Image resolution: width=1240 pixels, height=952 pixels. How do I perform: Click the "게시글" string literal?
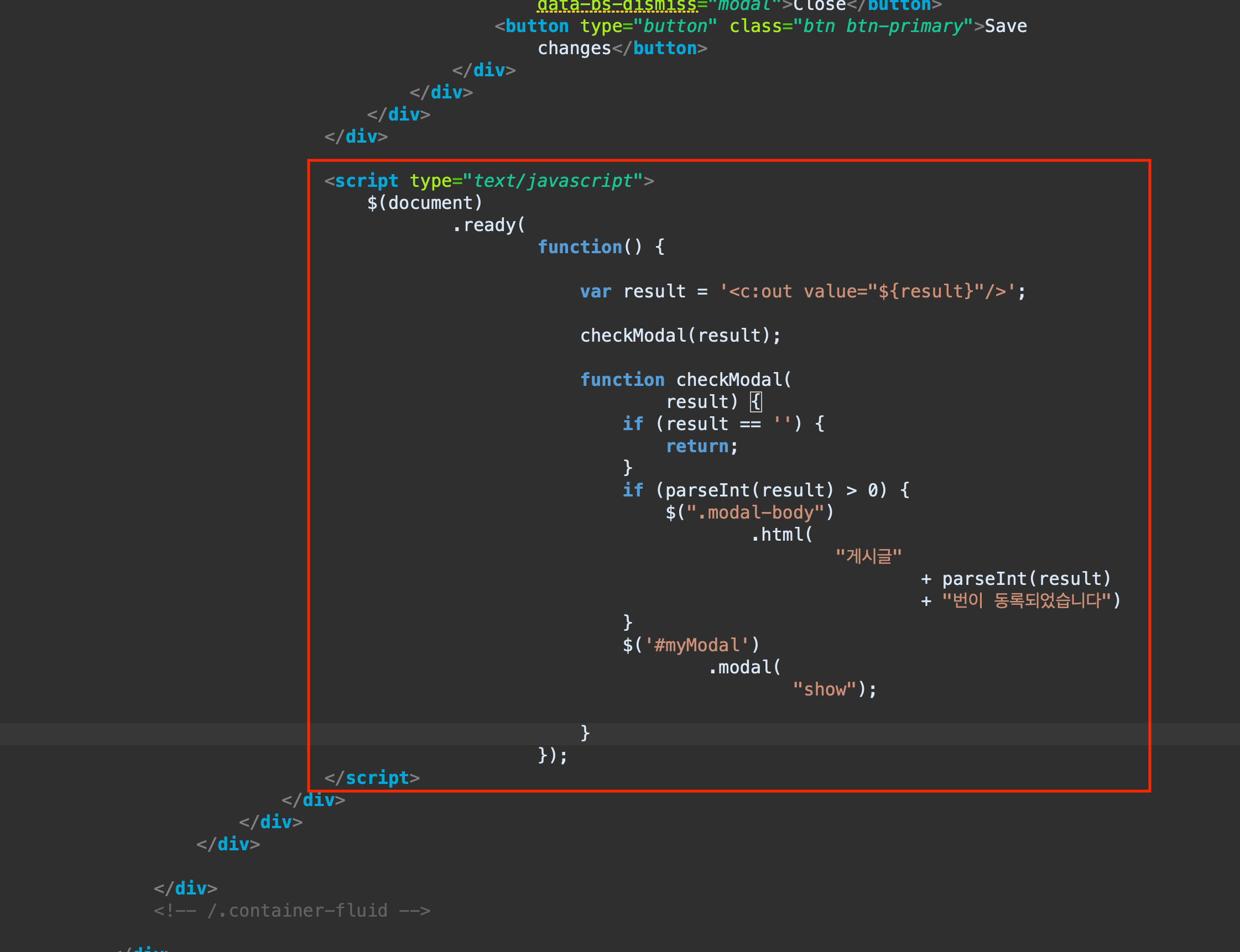(868, 557)
